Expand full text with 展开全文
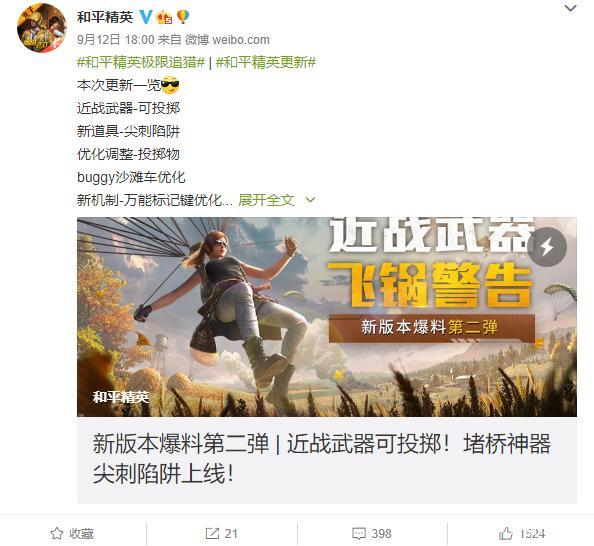 (266, 200)
